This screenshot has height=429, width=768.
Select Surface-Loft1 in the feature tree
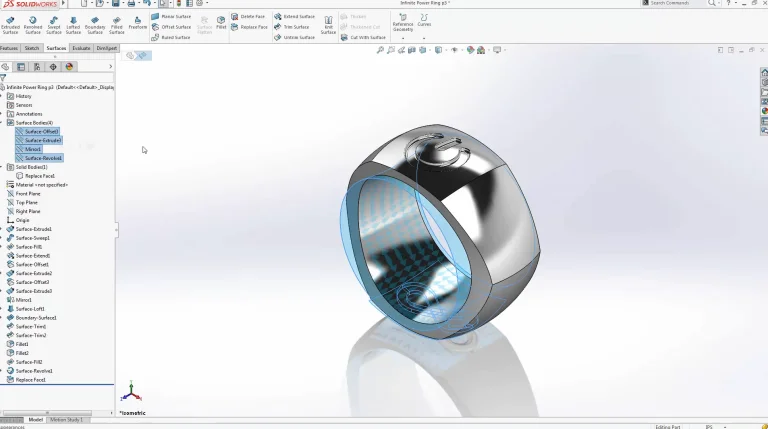click(30, 309)
